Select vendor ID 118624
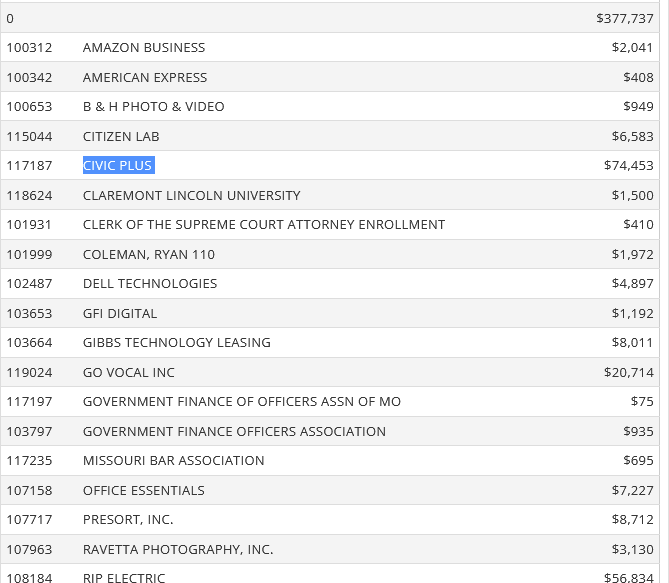 [x=29, y=195]
